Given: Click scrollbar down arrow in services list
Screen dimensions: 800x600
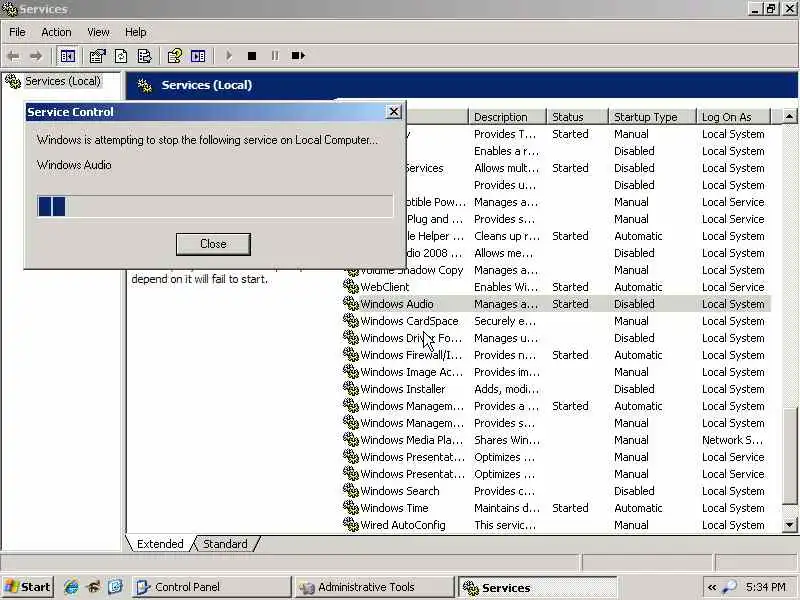Looking at the screenshot, I should tap(789, 524).
